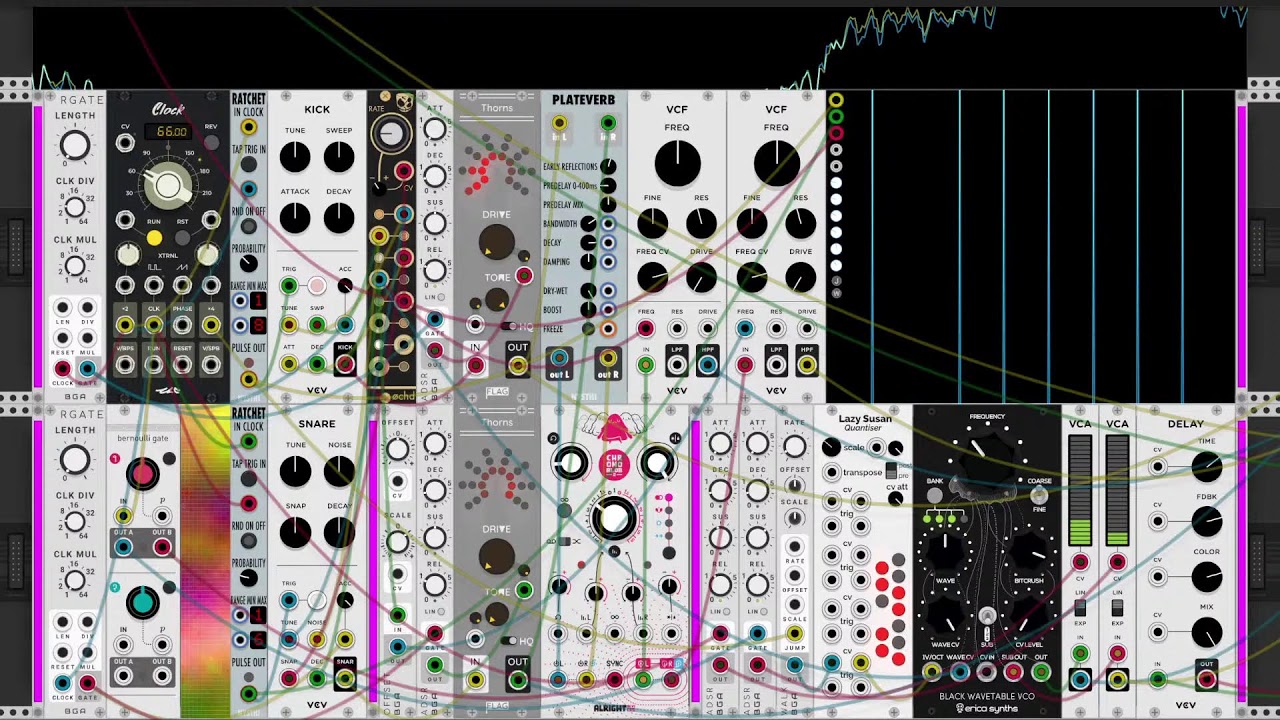The image size is (1280, 720).
Task: Click the Bernoulli gate upper OUT A jack
Action: click(x=123, y=547)
